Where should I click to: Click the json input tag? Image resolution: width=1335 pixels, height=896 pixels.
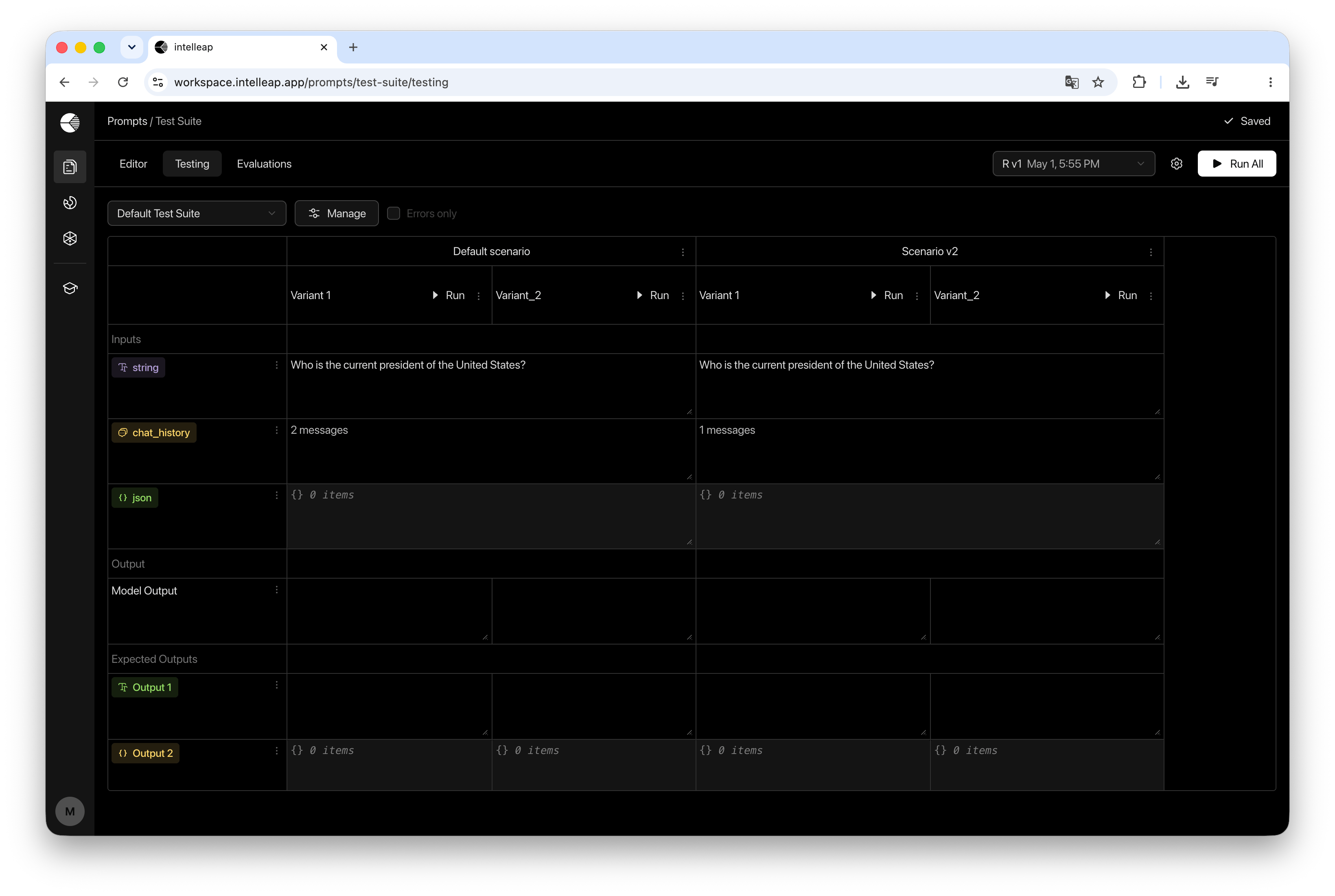[x=135, y=498]
